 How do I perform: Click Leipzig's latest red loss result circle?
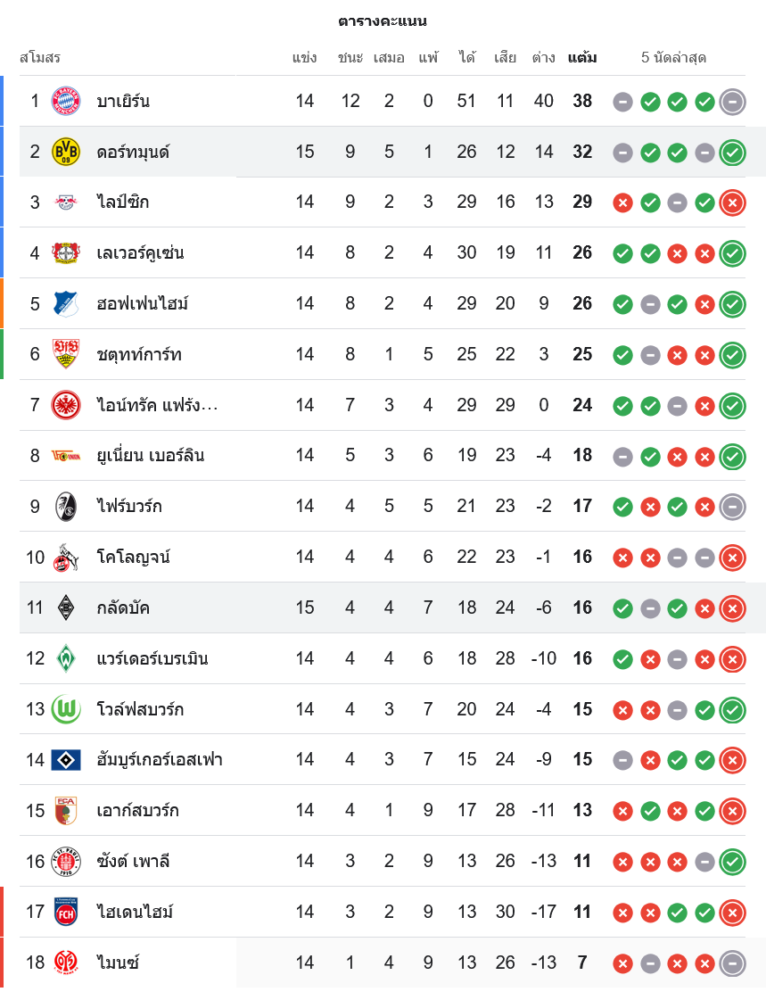[x=732, y=202]
